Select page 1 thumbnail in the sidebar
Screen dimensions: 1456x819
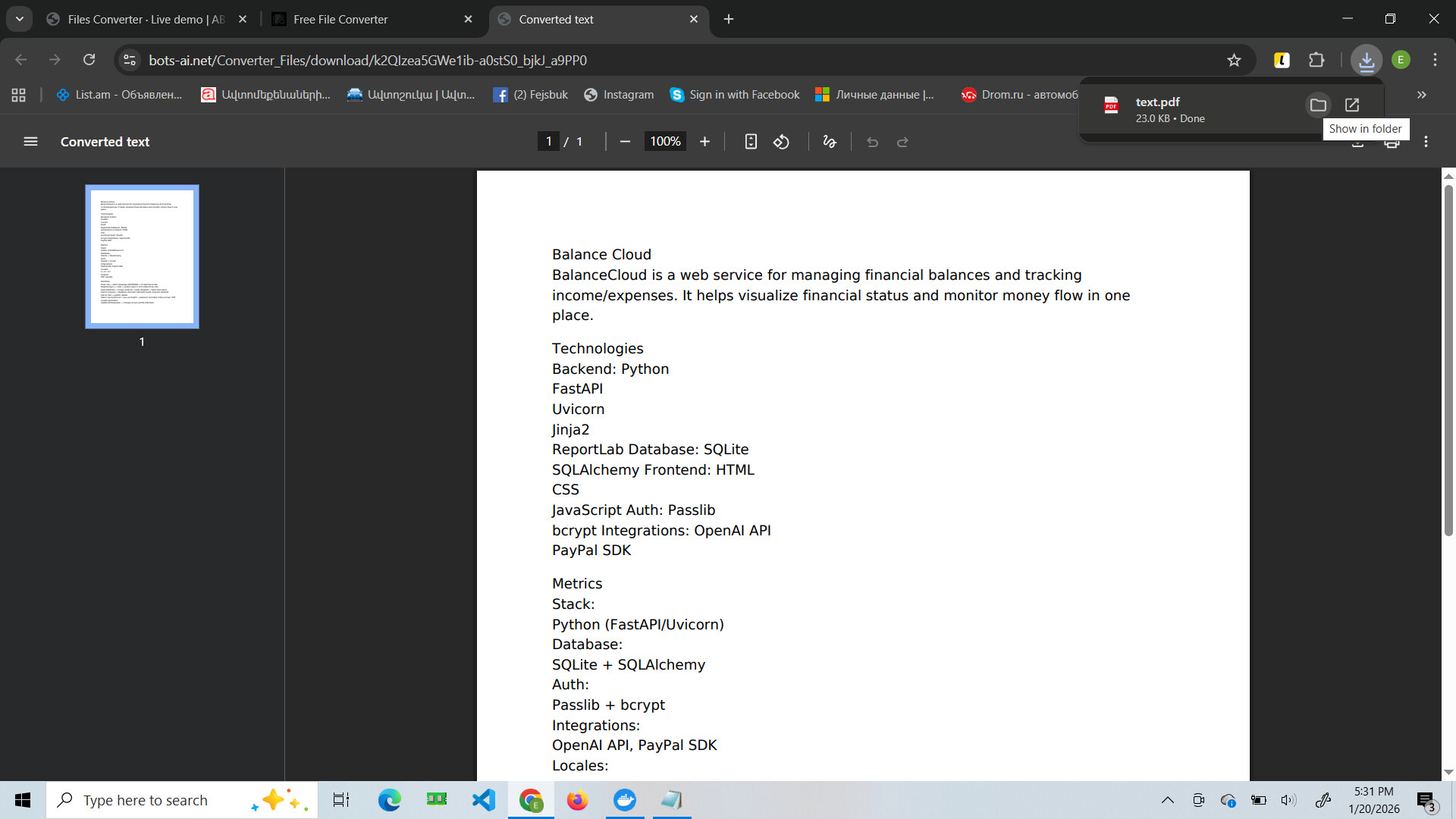coord(142,256)
